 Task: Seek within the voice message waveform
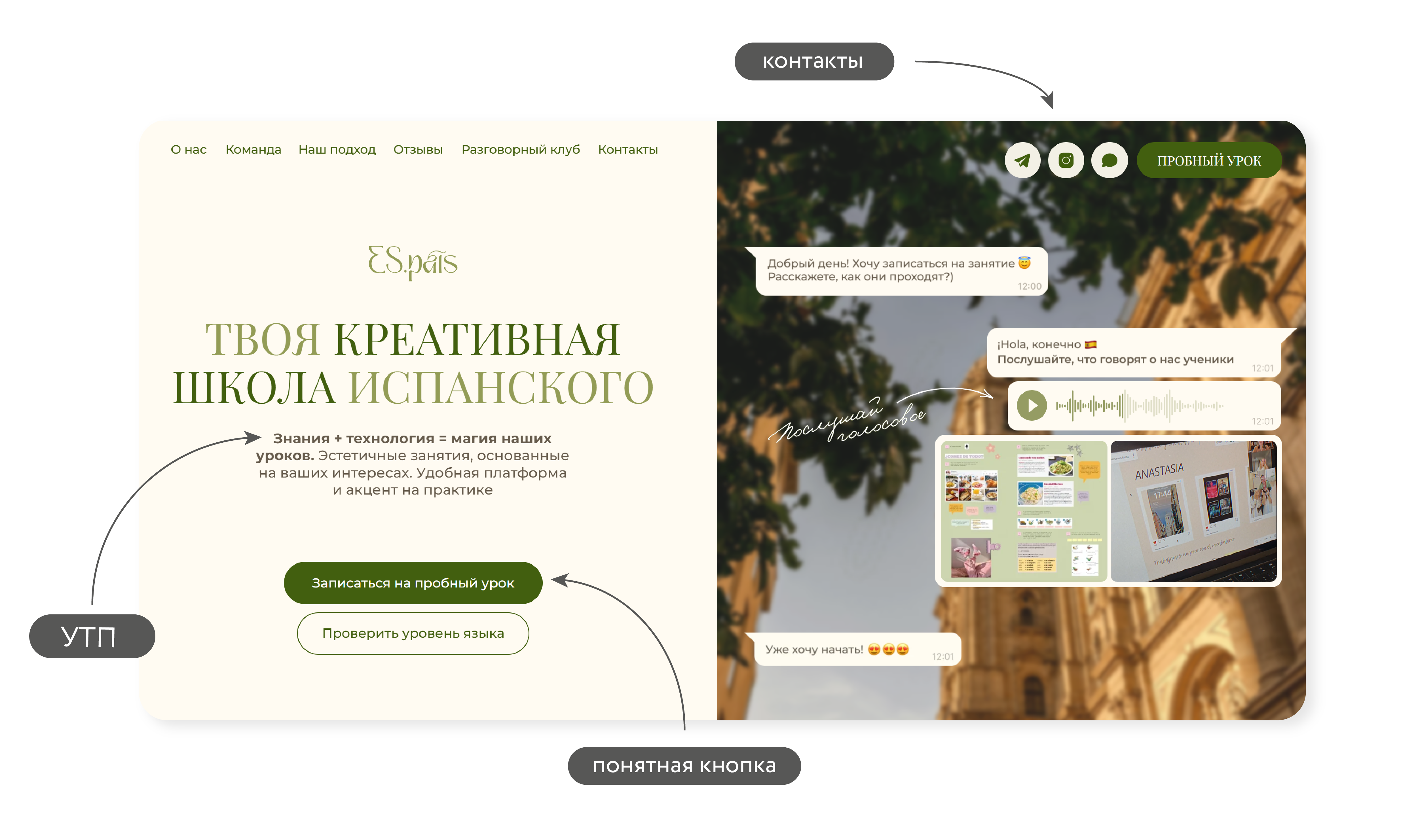point(1139,406)
